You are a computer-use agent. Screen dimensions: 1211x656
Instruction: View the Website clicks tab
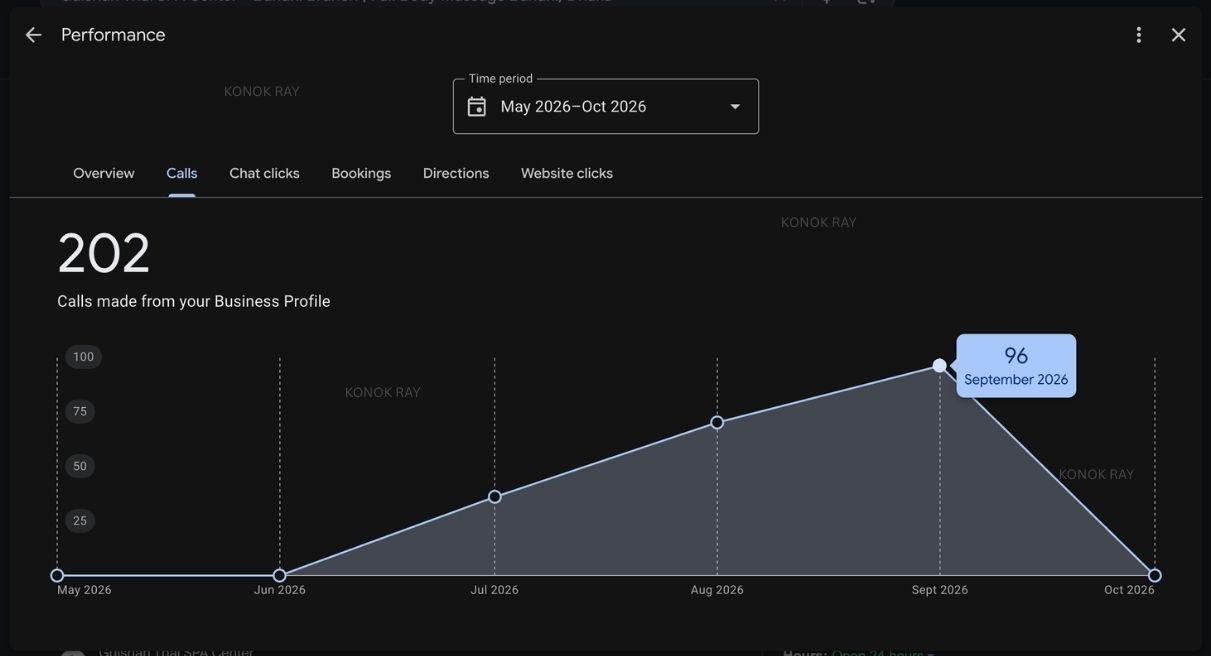coord(567,173)
